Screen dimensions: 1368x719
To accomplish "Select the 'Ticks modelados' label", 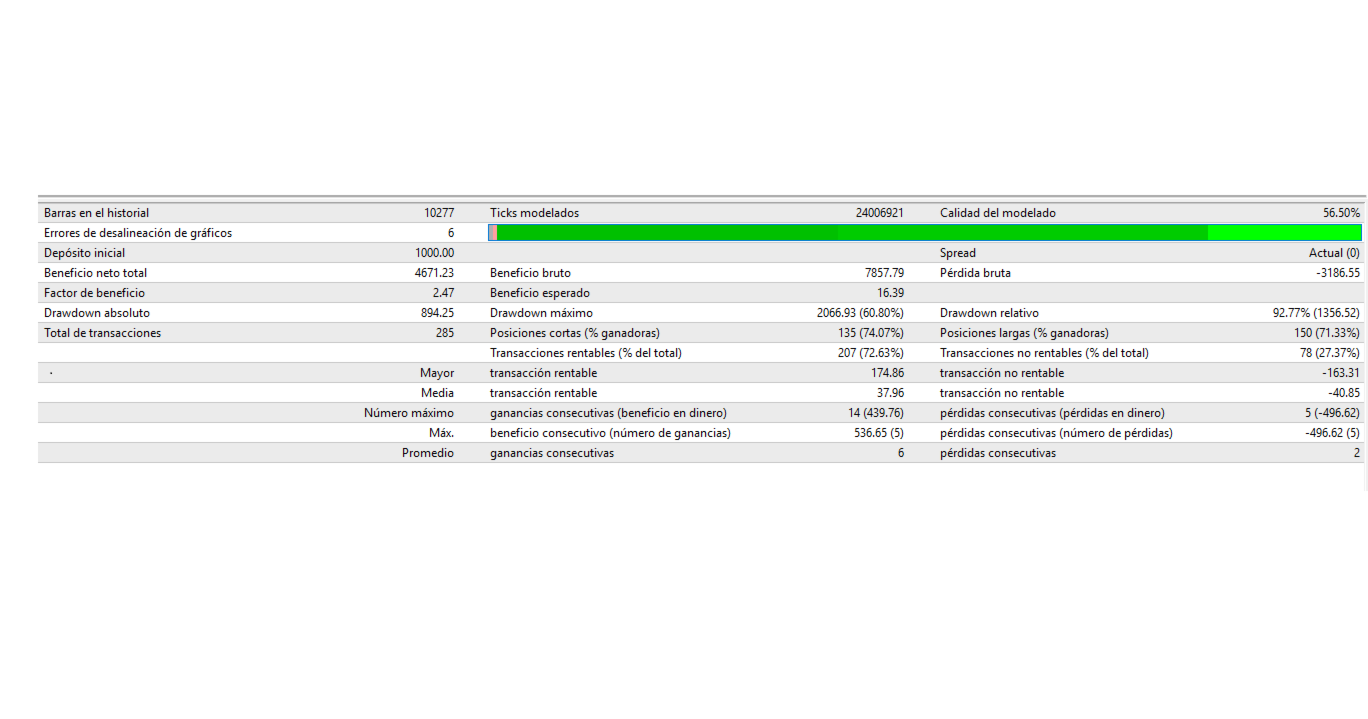I will click(534, 213).
